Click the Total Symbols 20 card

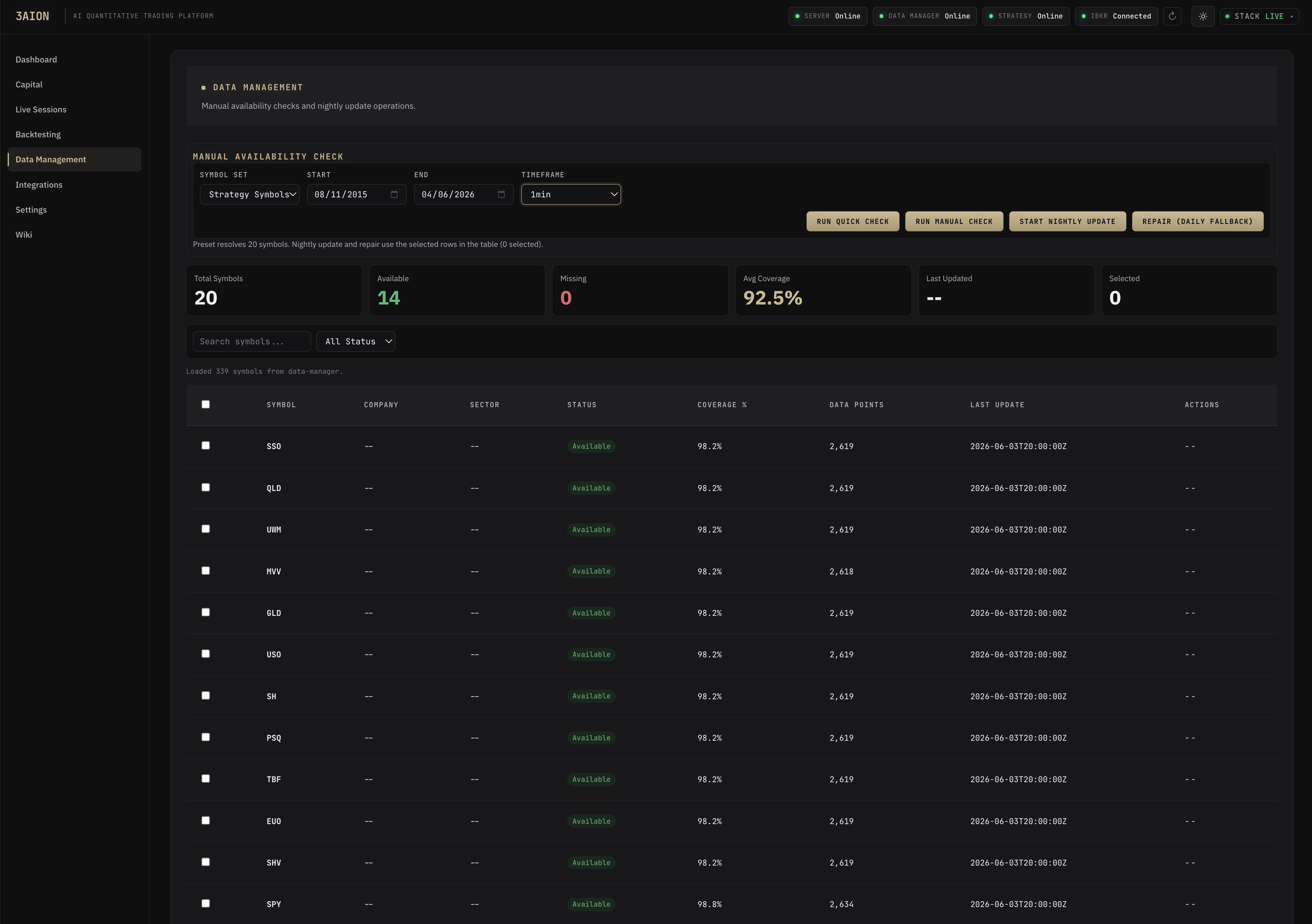(274, 290)
